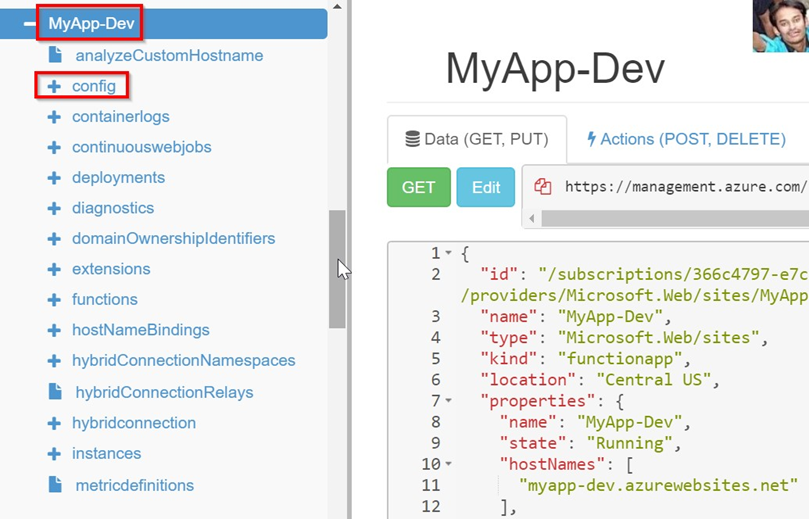Click the copy URL icon
Screen dimensions: 809x519
[543, 187]
